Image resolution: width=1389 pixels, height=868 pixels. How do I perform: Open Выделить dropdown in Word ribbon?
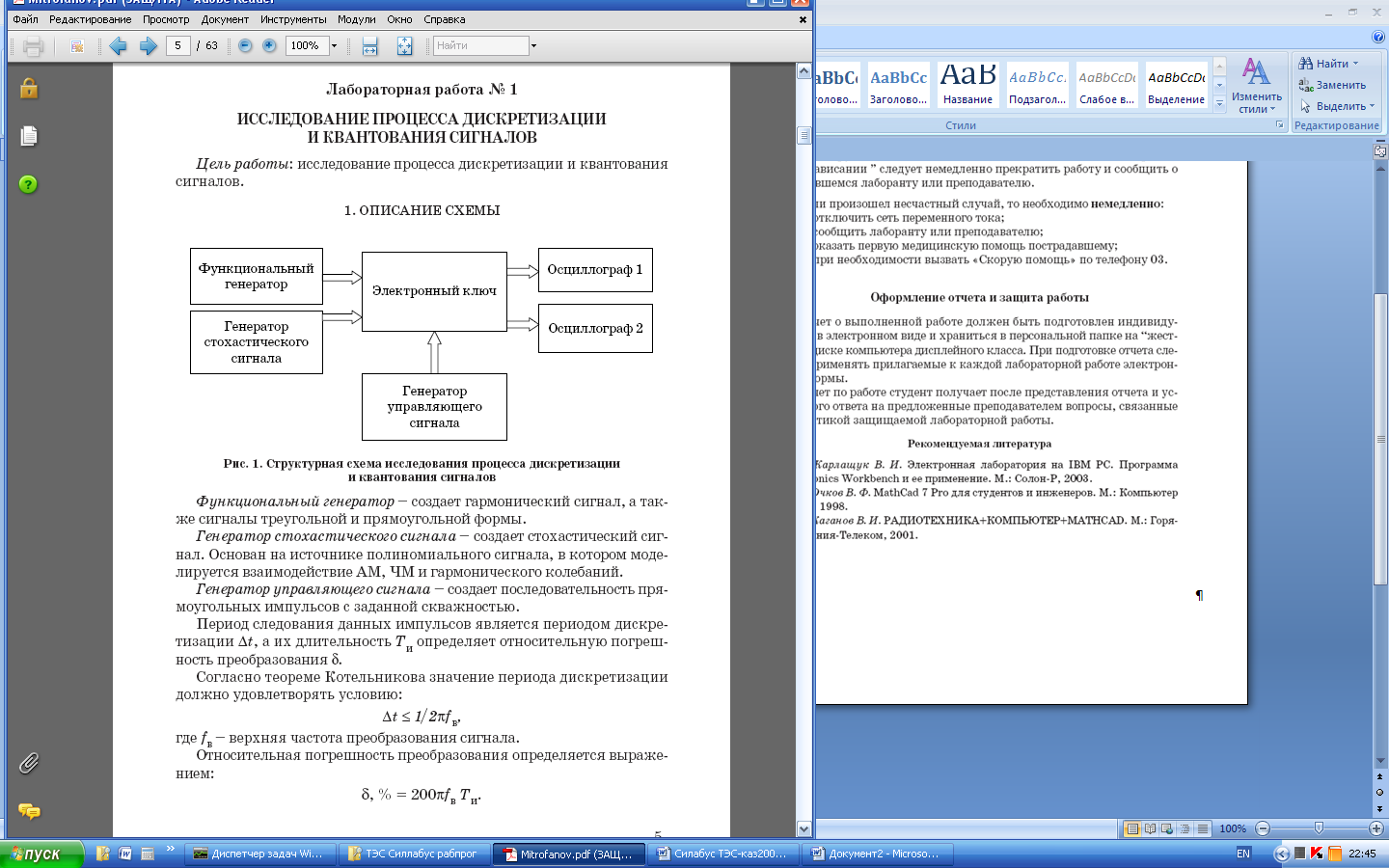click(1337, 106)
